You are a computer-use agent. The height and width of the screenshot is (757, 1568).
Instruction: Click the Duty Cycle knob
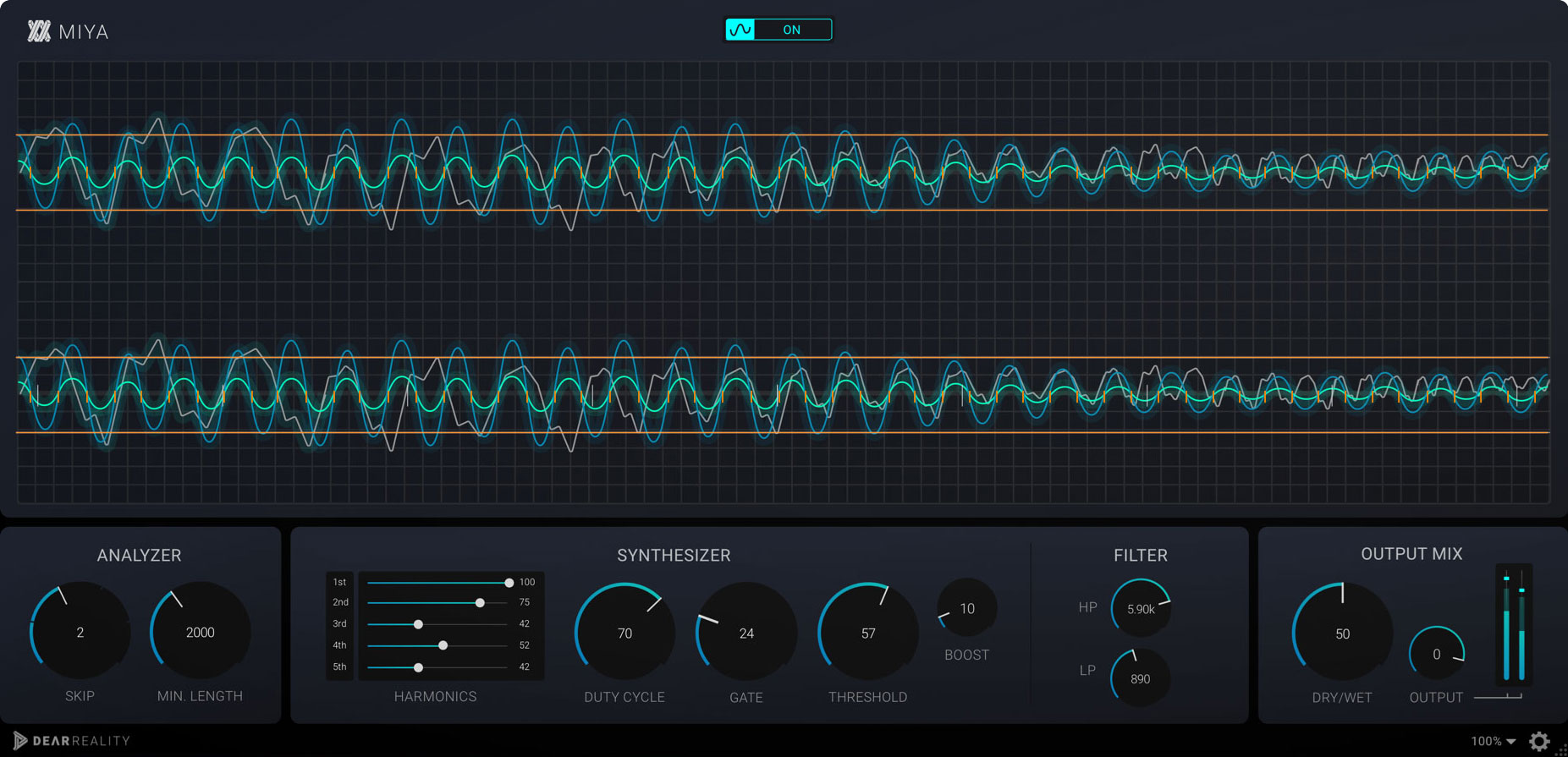pyautogui.click(x=624, y=633)
